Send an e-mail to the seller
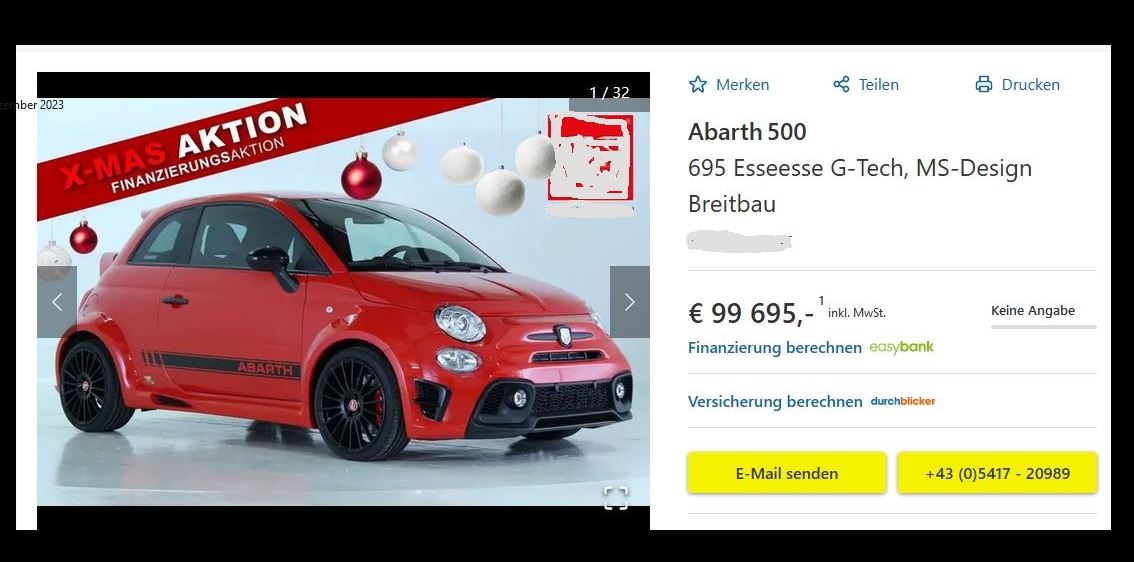1134x562 pixels. (787, 473)
